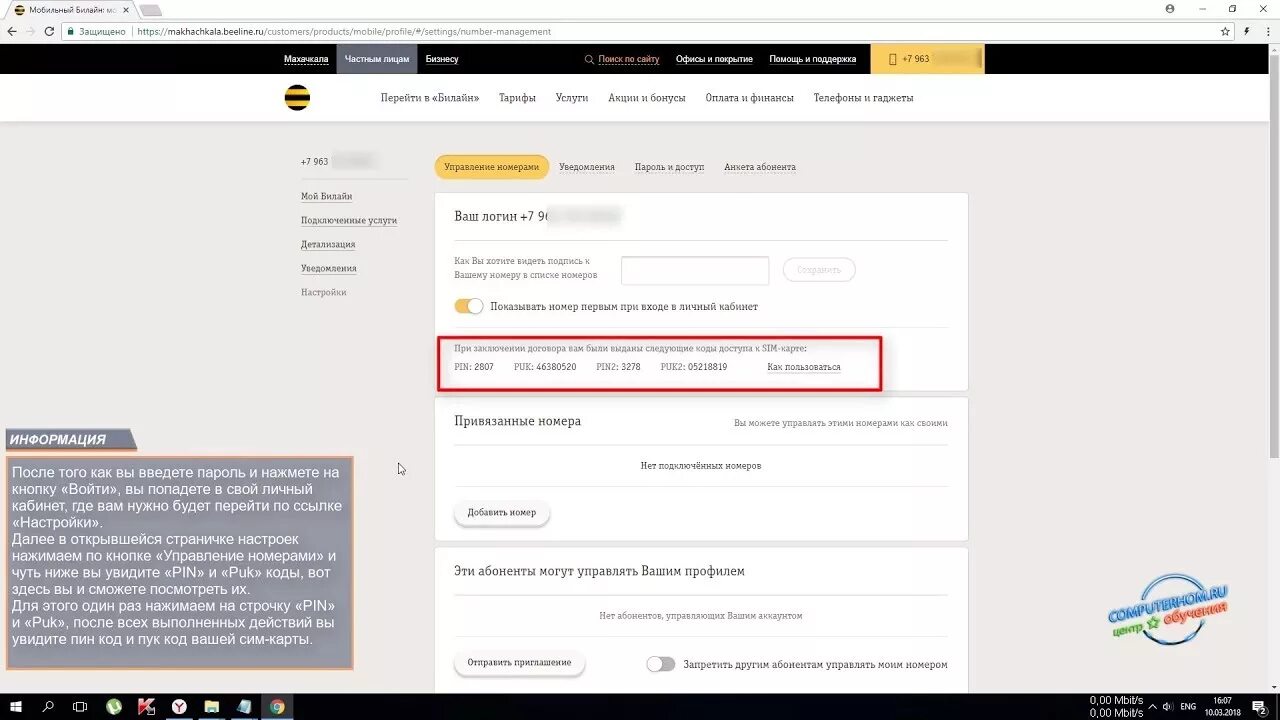Click 'Как пользоваться' link
Viewport: 1280px width, 720px height.
804,367
